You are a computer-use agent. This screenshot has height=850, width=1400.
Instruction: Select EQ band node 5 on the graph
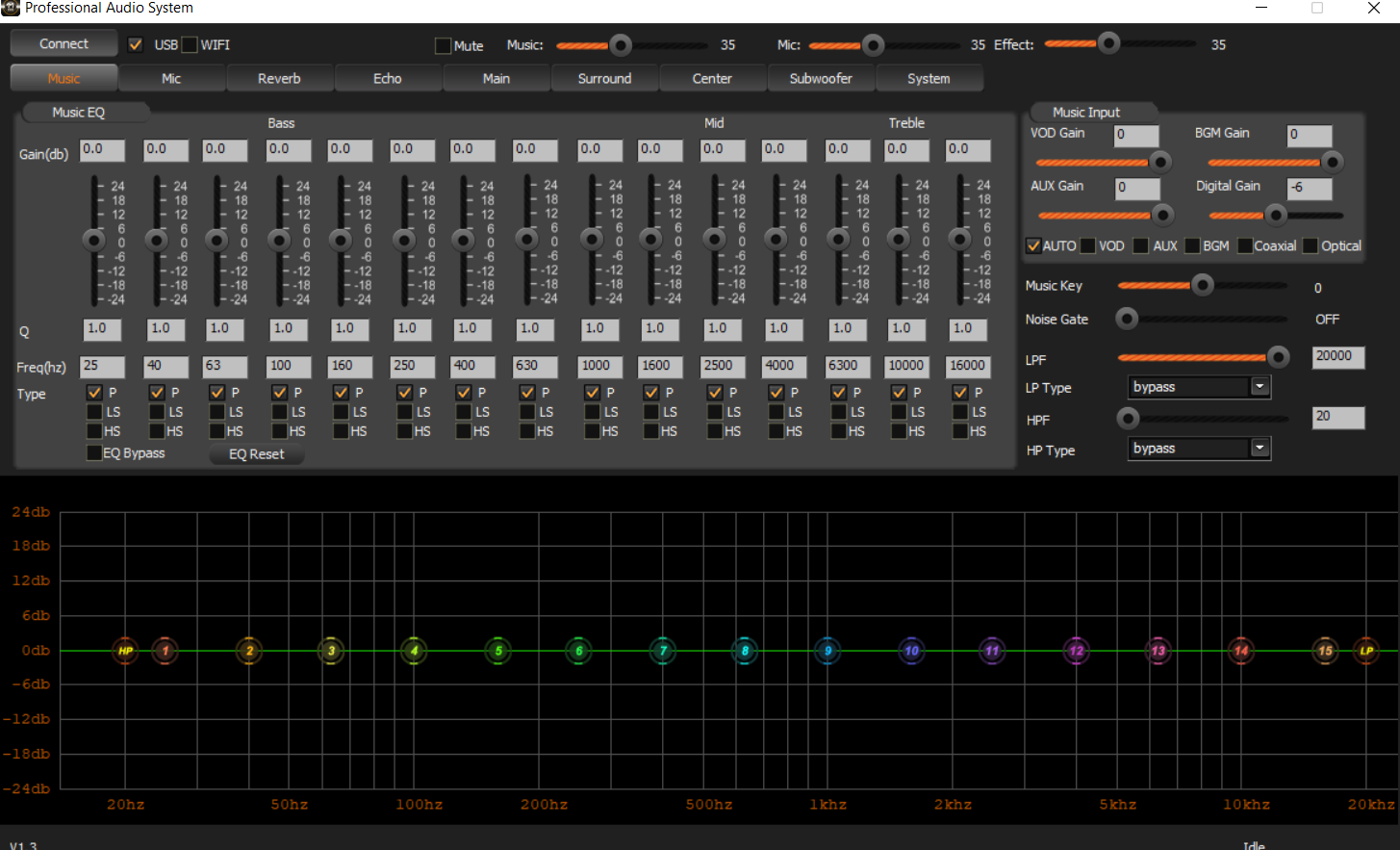click(x=497, y=651)
